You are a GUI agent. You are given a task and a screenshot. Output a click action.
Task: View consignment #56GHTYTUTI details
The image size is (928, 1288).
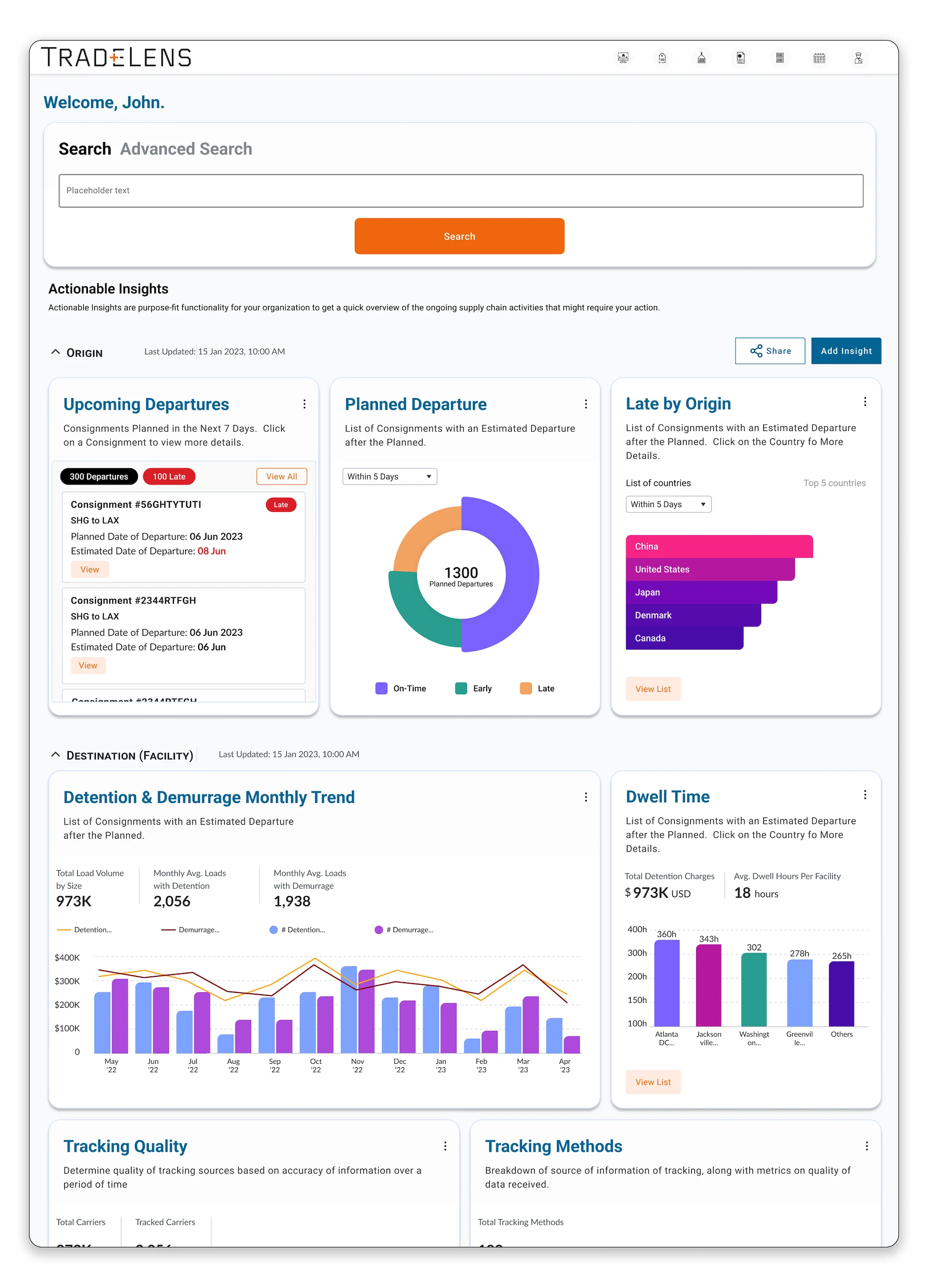(x=90, y=570)
